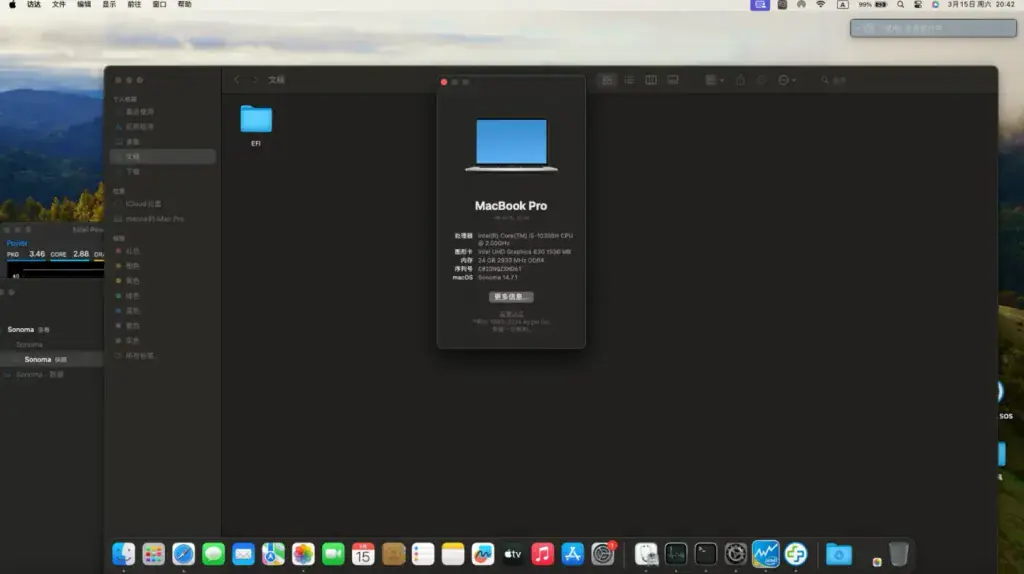Open FaceTime from the Dock
The height and width of the screenshot is (574, 1024).
point(333,554)
